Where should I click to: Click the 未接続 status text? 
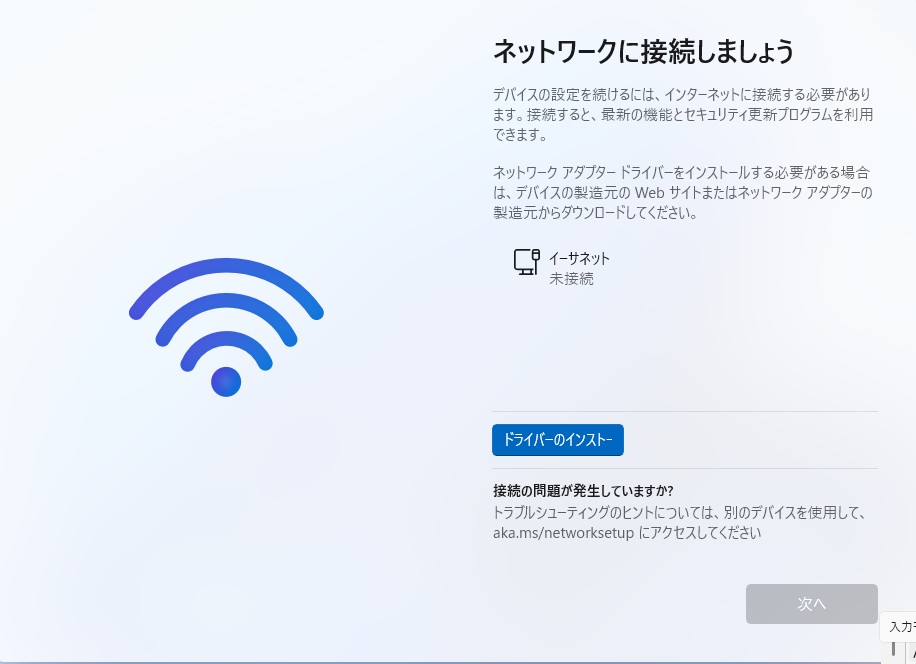571,279
